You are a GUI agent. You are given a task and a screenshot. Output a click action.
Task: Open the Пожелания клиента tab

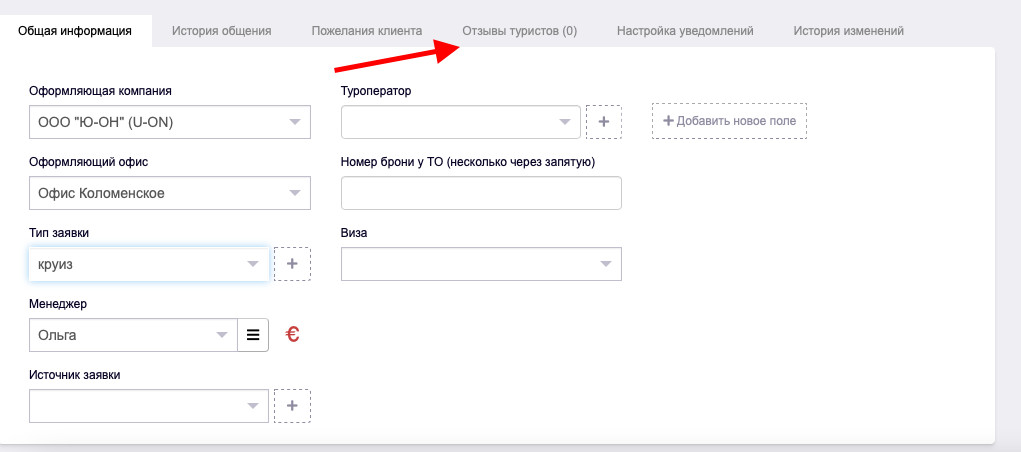pyautogui.click(x=366, y=31)
